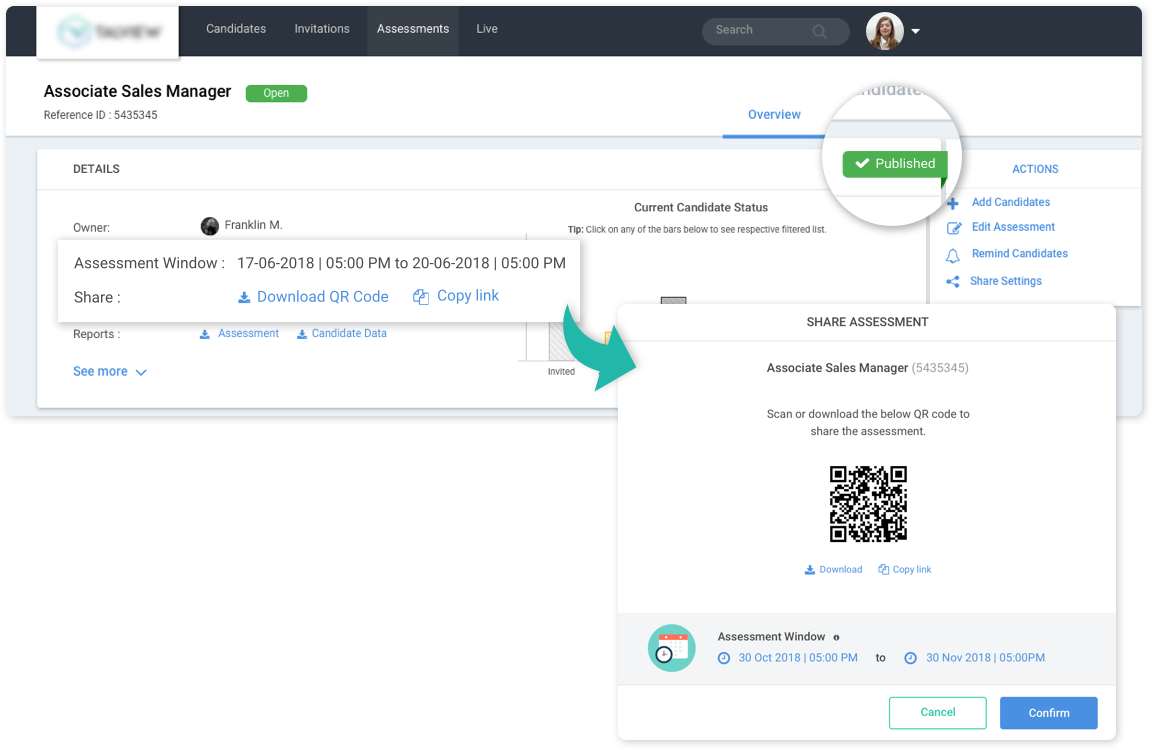Click the search magnifier icon
1152x750 pixels.
(x=819, y=31)
